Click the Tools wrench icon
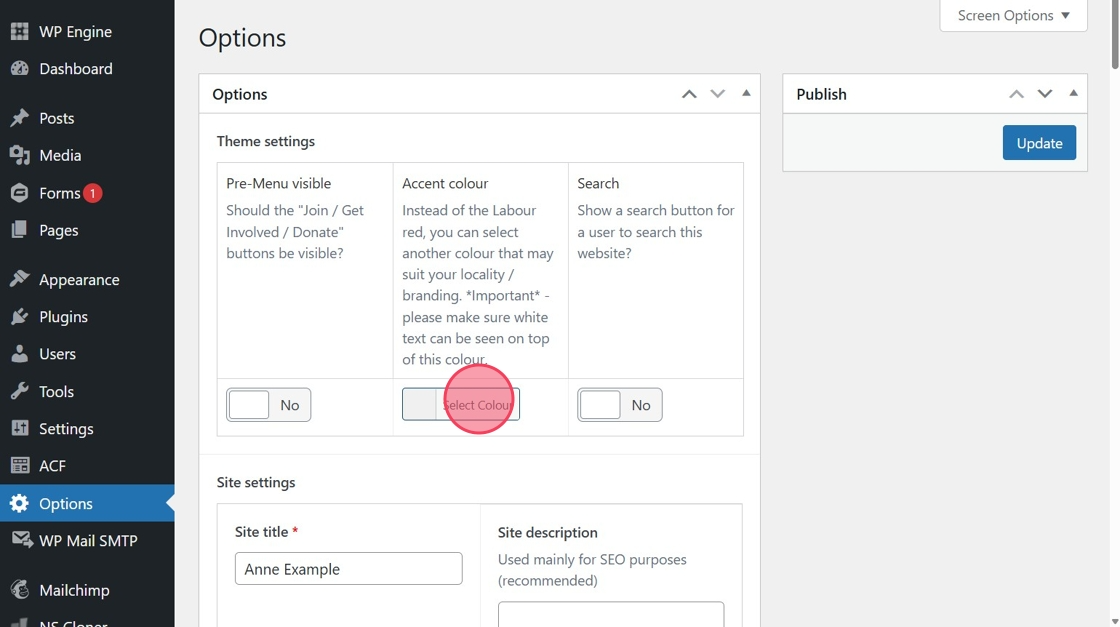Image resolution: width=1120 pixels, height=627 pixels. (x=19, y=392)
